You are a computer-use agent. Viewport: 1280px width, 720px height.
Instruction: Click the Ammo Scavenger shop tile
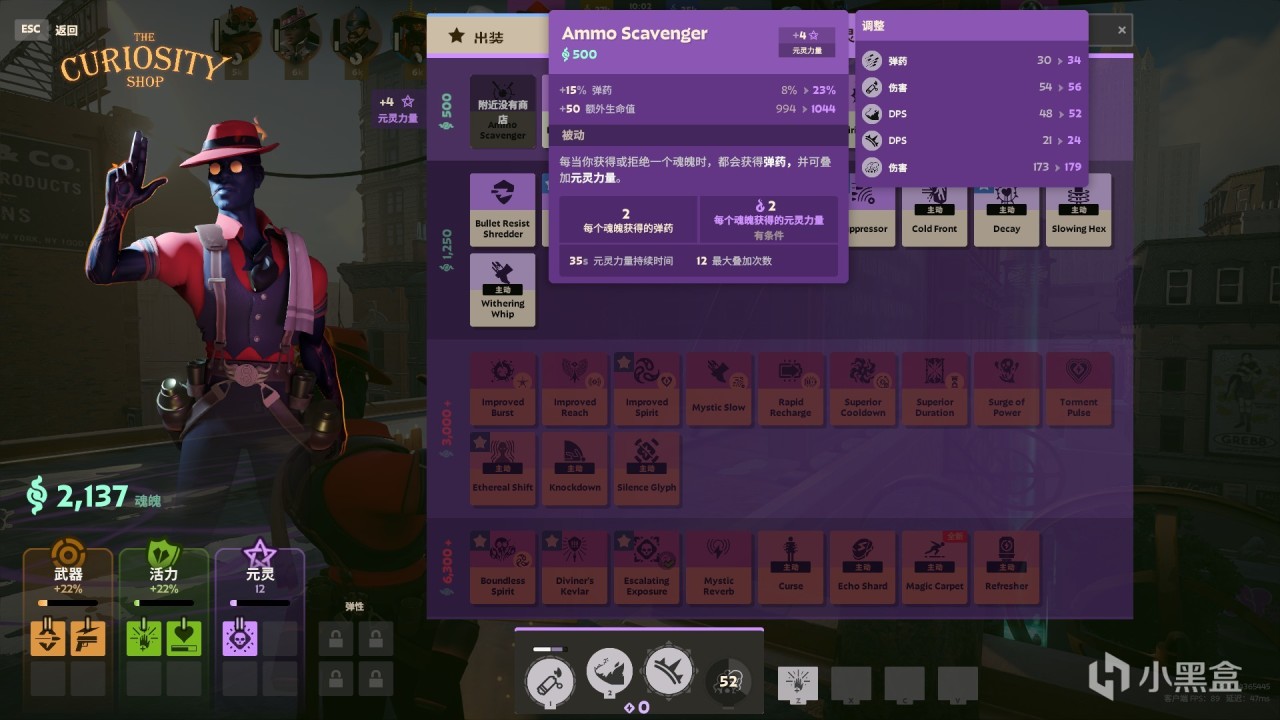(503, 112)
